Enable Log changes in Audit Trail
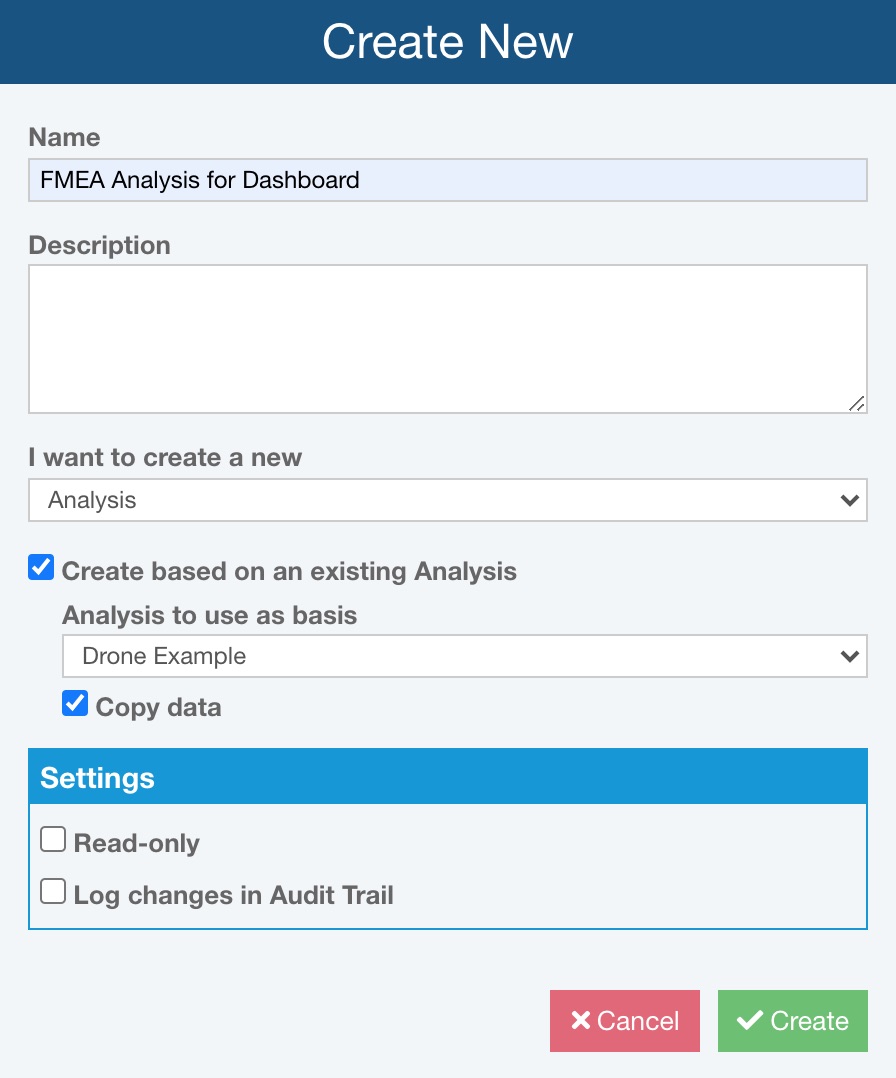 point(53,891)
